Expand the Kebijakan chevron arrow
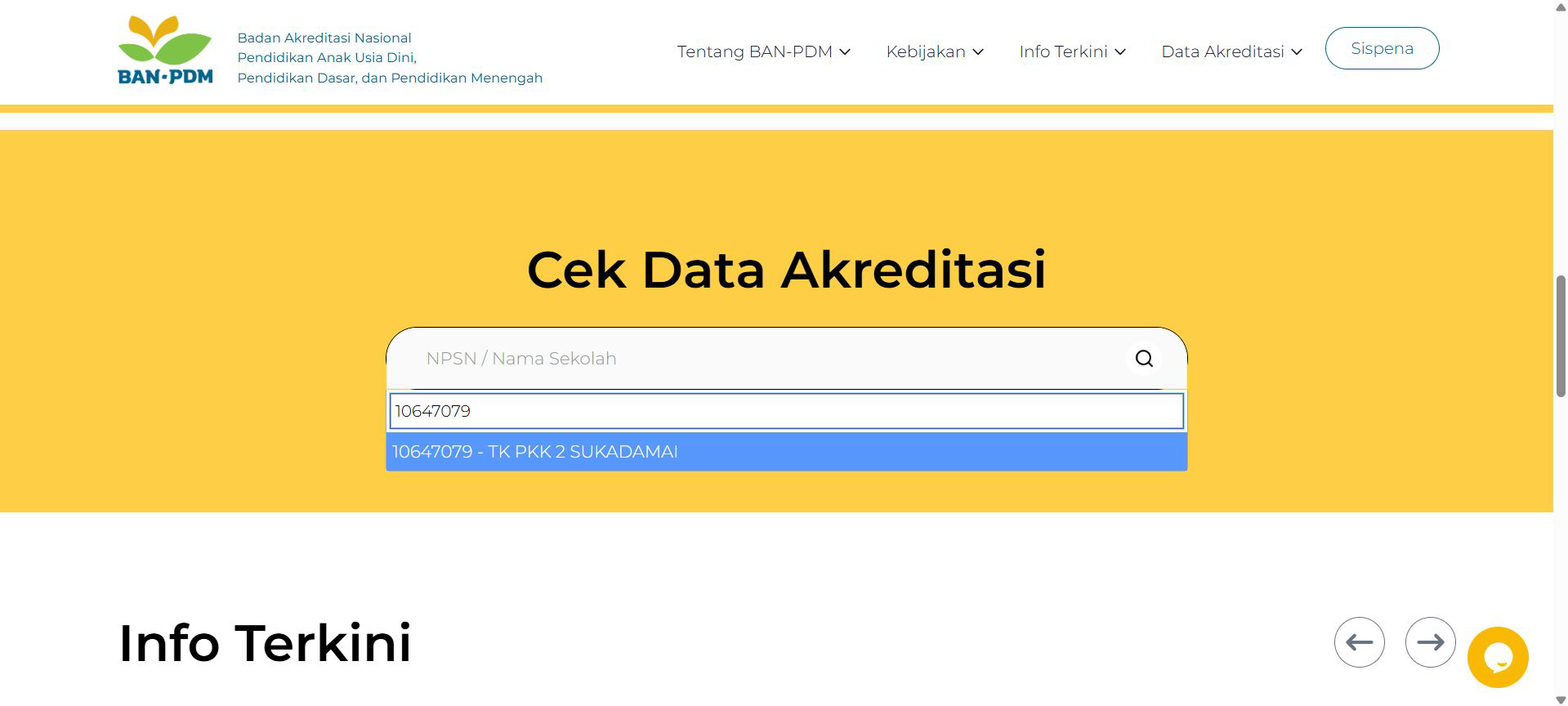1568x706 pixels. pyautogui.click(x=978, y=52)
